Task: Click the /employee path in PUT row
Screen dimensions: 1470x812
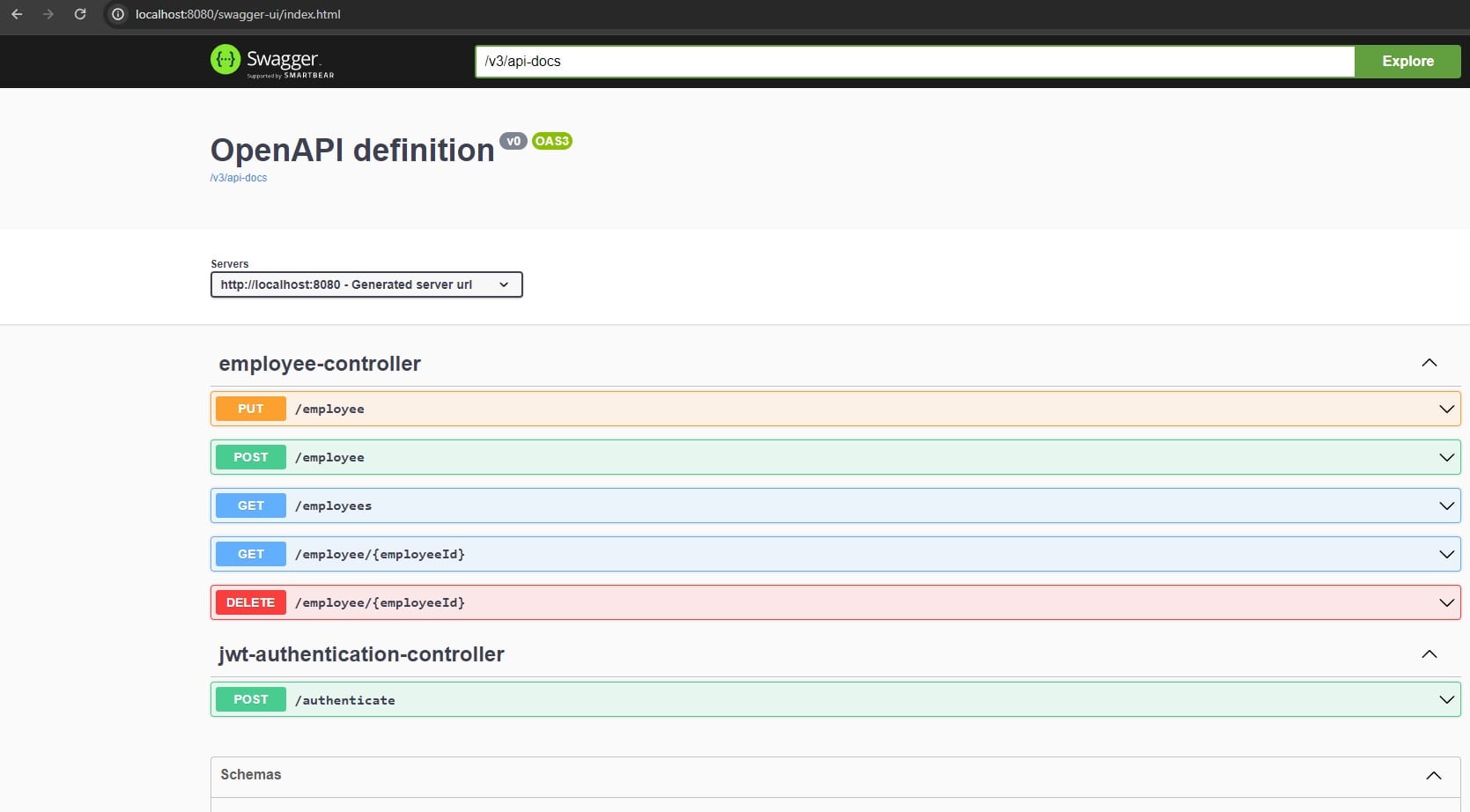Action: tap(329, 409)
